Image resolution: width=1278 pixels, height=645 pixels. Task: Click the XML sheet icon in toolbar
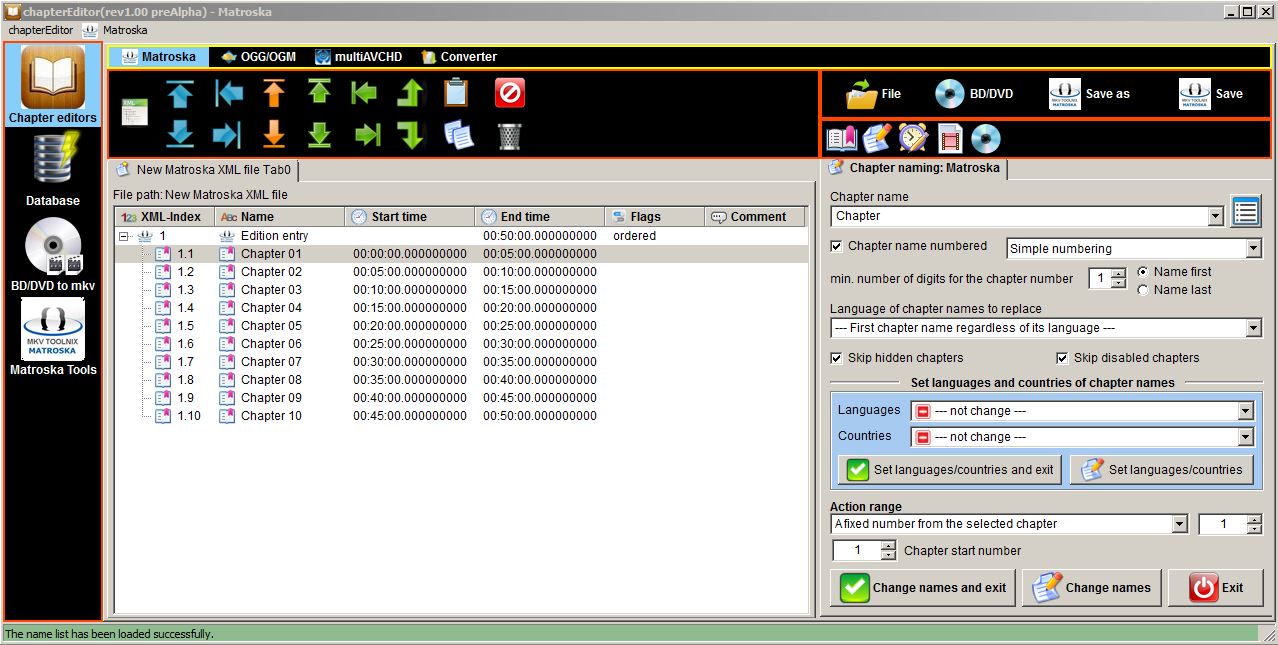pyautogui.click(x=134, y=112)
